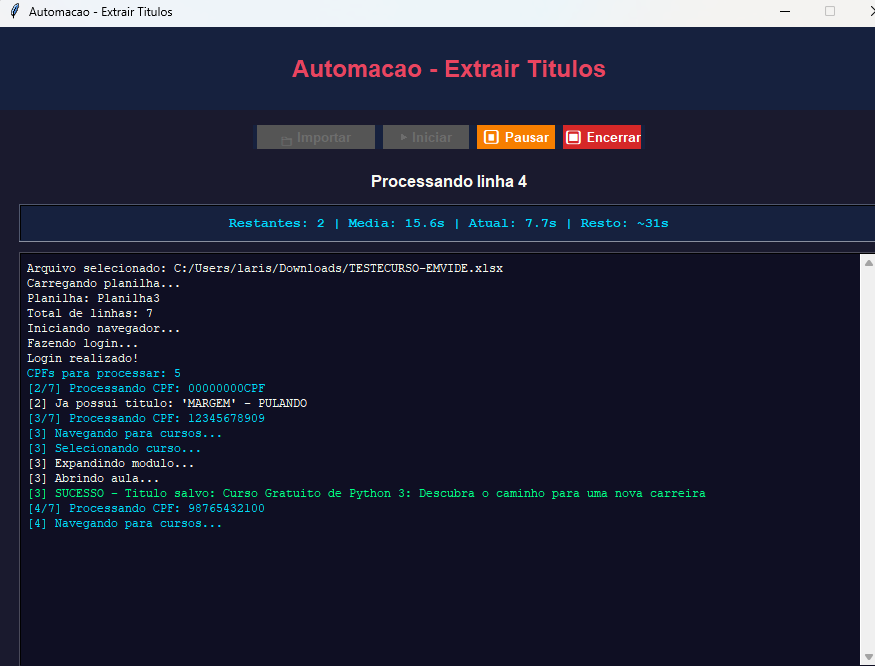
Task: Click the 'Iniciando navegador...' log line
Action: [103, 328]
